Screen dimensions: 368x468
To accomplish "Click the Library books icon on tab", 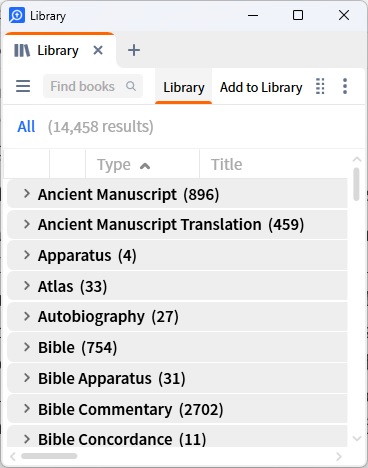I will point(22,51).
